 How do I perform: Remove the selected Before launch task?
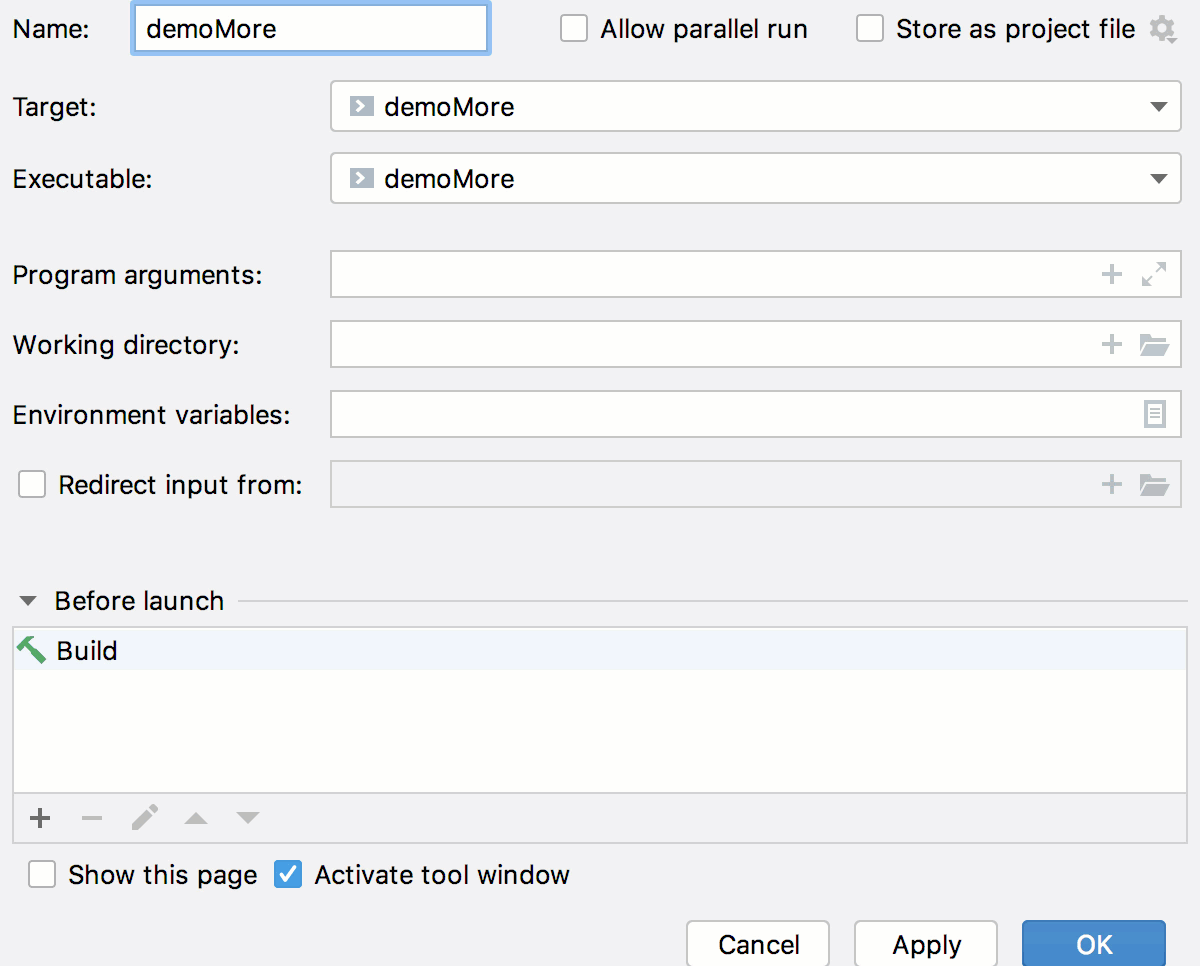[92, 819]
